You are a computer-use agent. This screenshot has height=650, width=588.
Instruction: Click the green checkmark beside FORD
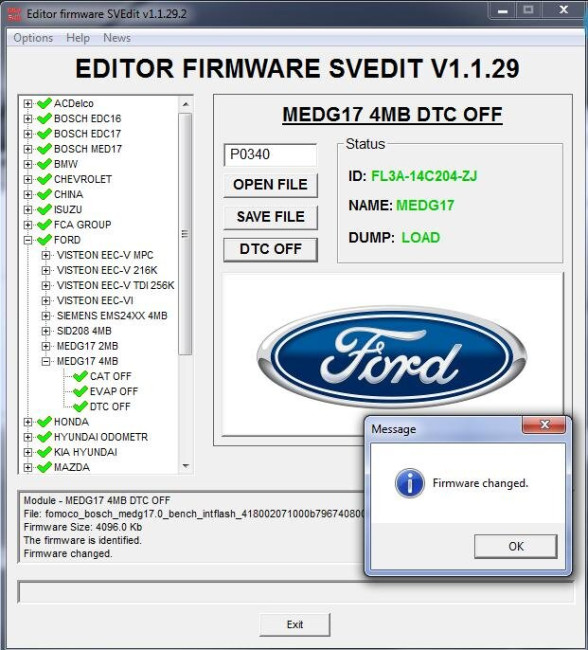(44, 240)
